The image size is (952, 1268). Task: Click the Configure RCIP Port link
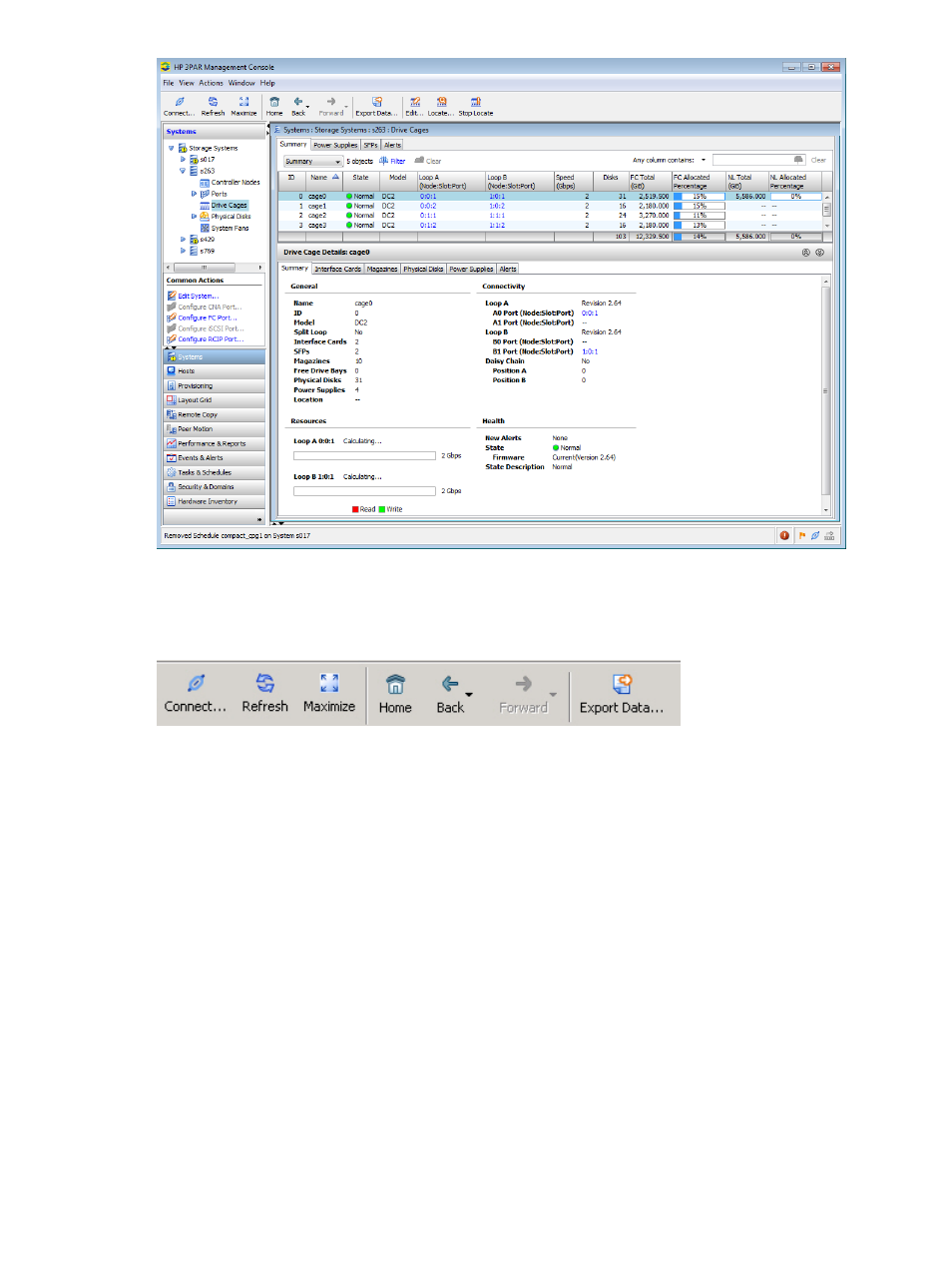coord(211,339)
